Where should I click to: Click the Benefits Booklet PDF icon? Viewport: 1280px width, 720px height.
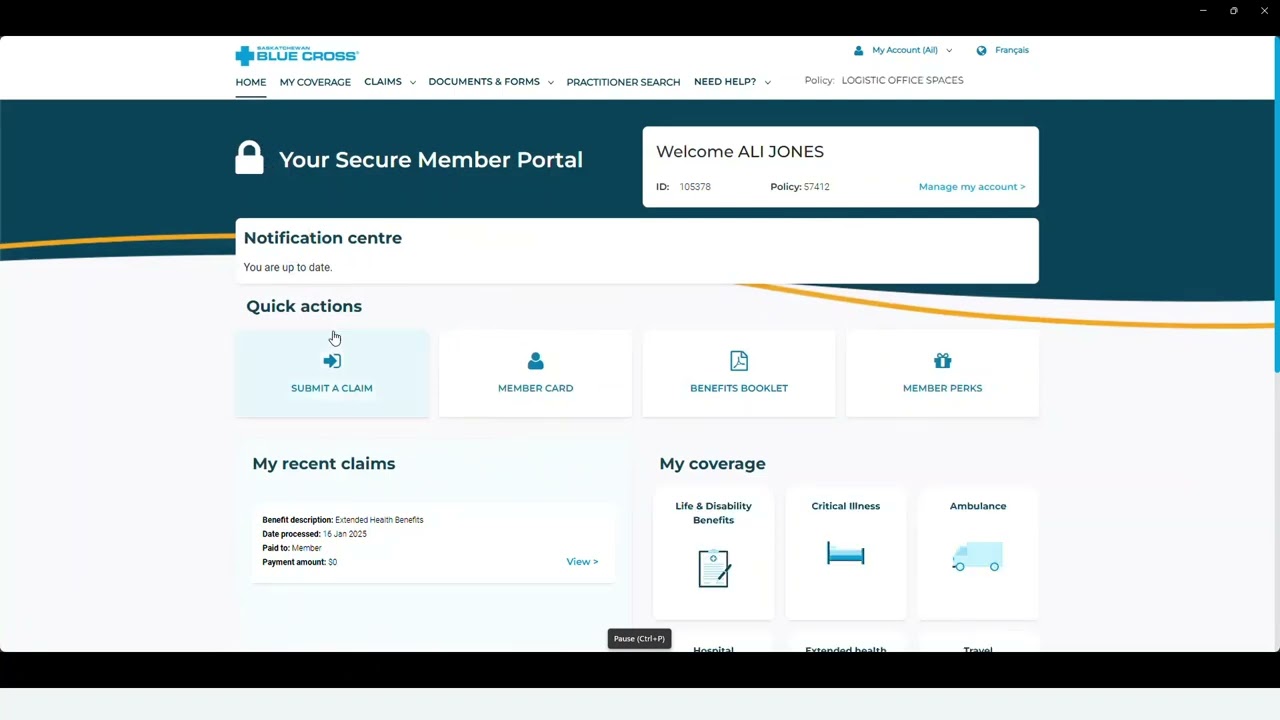[x=739, y=361]
